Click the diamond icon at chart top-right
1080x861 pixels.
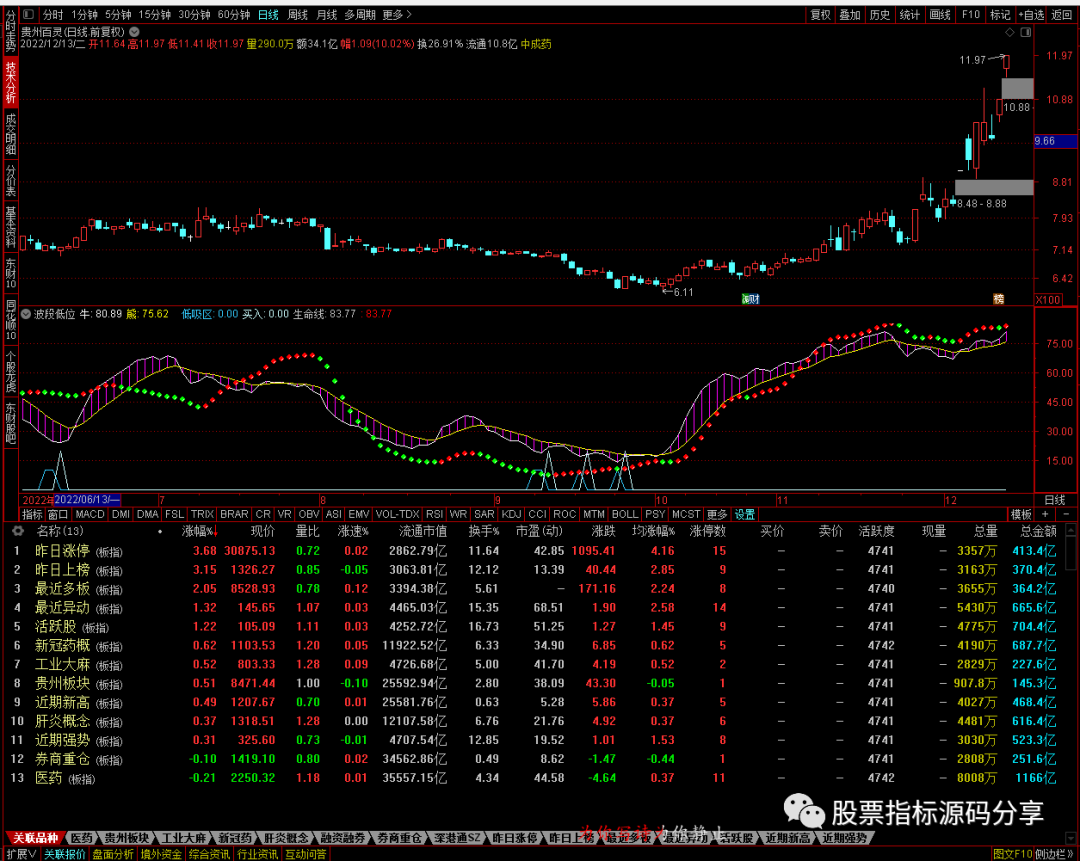1010,32
